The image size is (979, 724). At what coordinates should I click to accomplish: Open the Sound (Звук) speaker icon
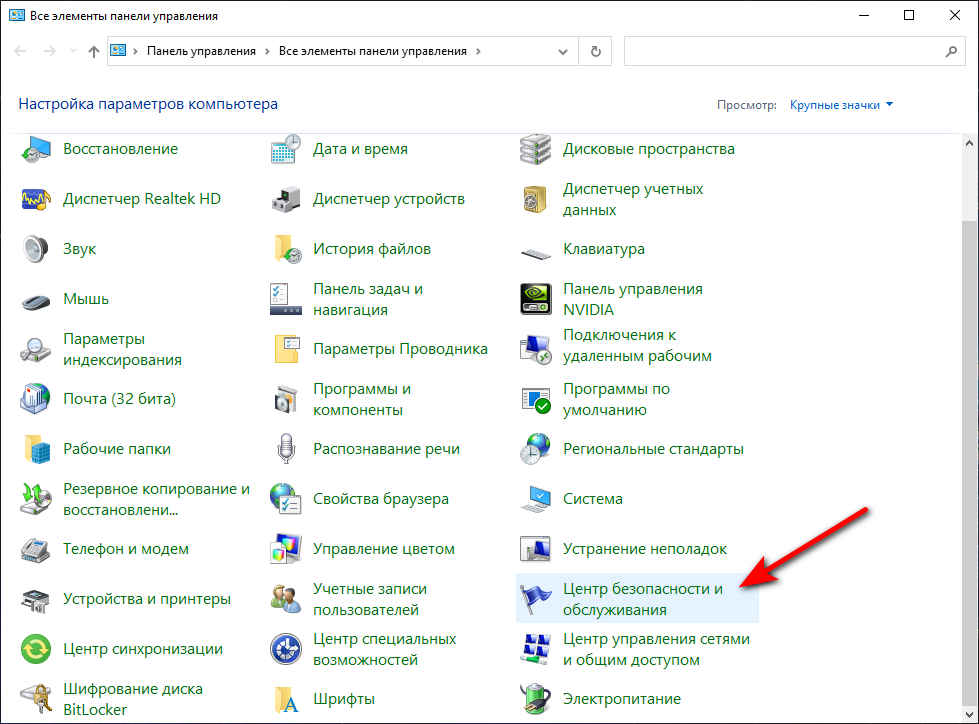(x=36, y=249)
